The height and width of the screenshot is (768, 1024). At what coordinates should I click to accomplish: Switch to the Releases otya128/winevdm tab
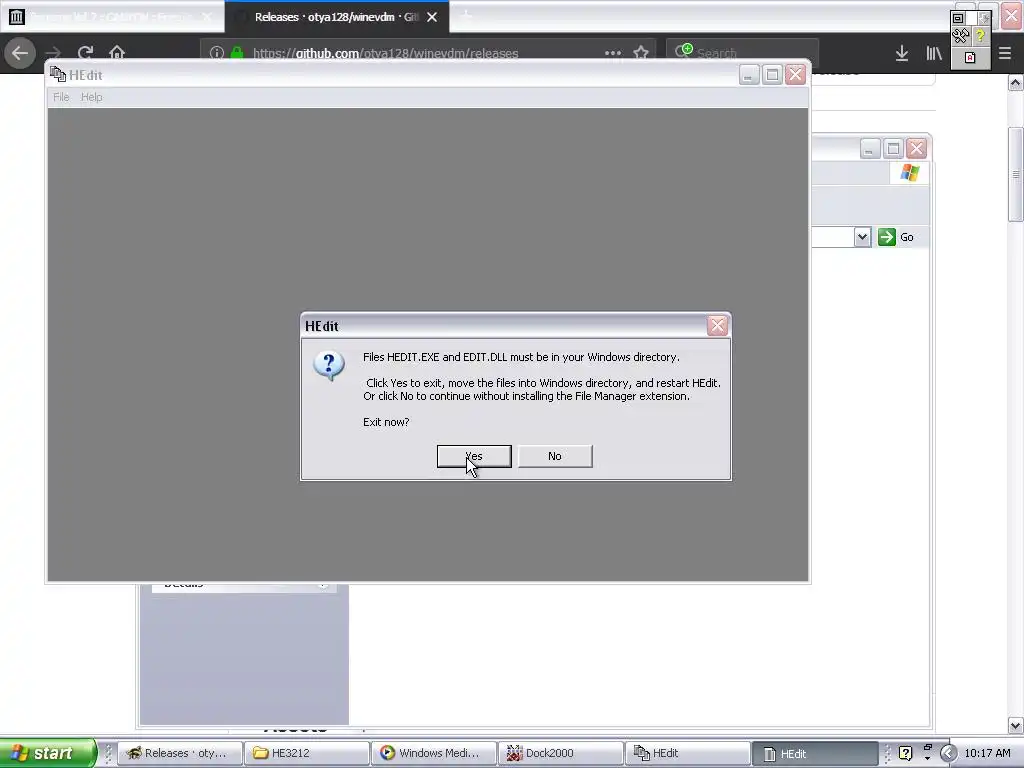click(336, 17)
